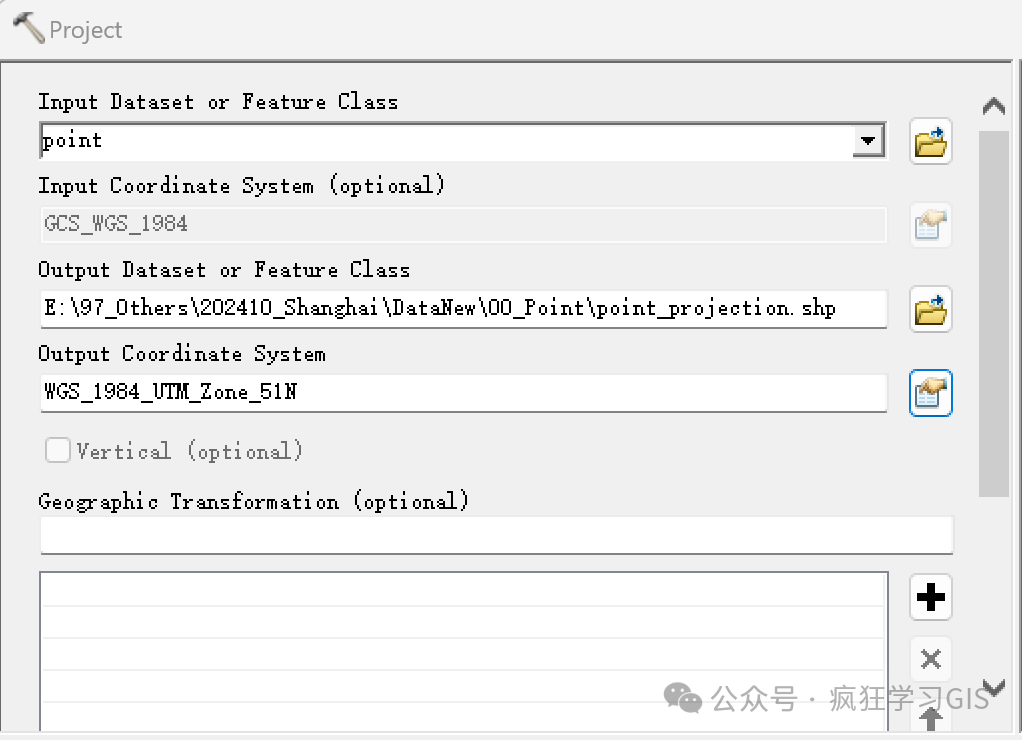
Task: Click the scroll-down chevron of the dialog
Action: [x=993, y=687]
